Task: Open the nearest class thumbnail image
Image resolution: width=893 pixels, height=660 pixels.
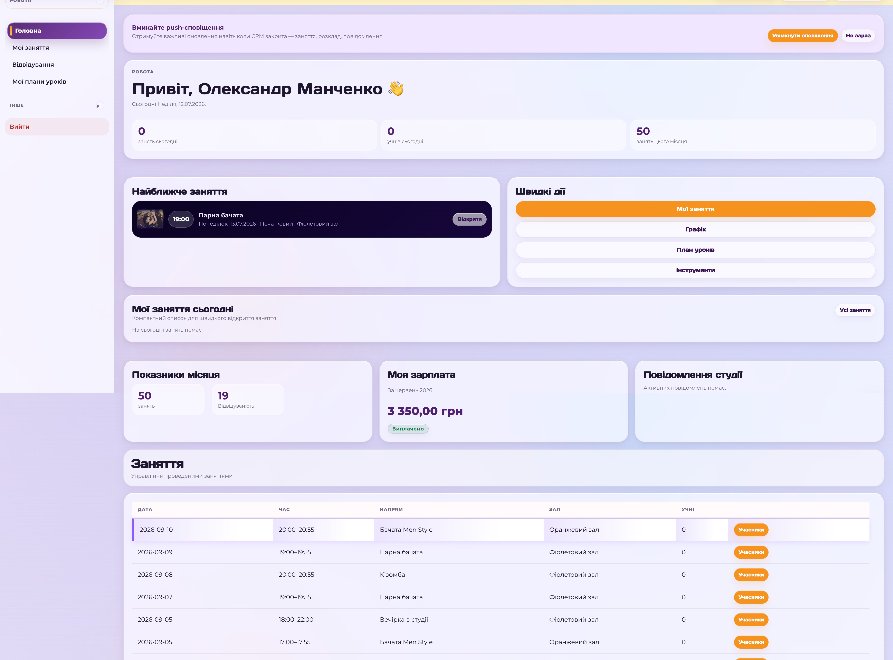Action: pos(150,219)
